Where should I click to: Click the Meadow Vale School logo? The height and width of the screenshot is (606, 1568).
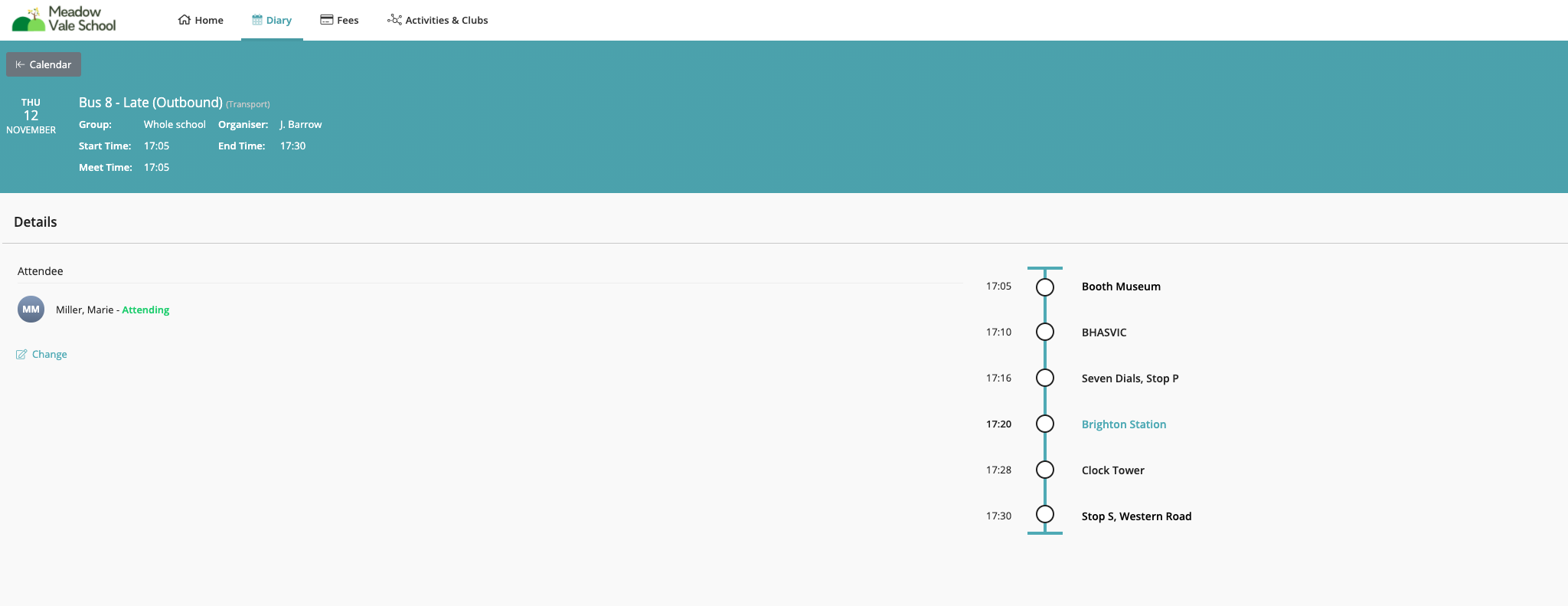coord(64,19)
